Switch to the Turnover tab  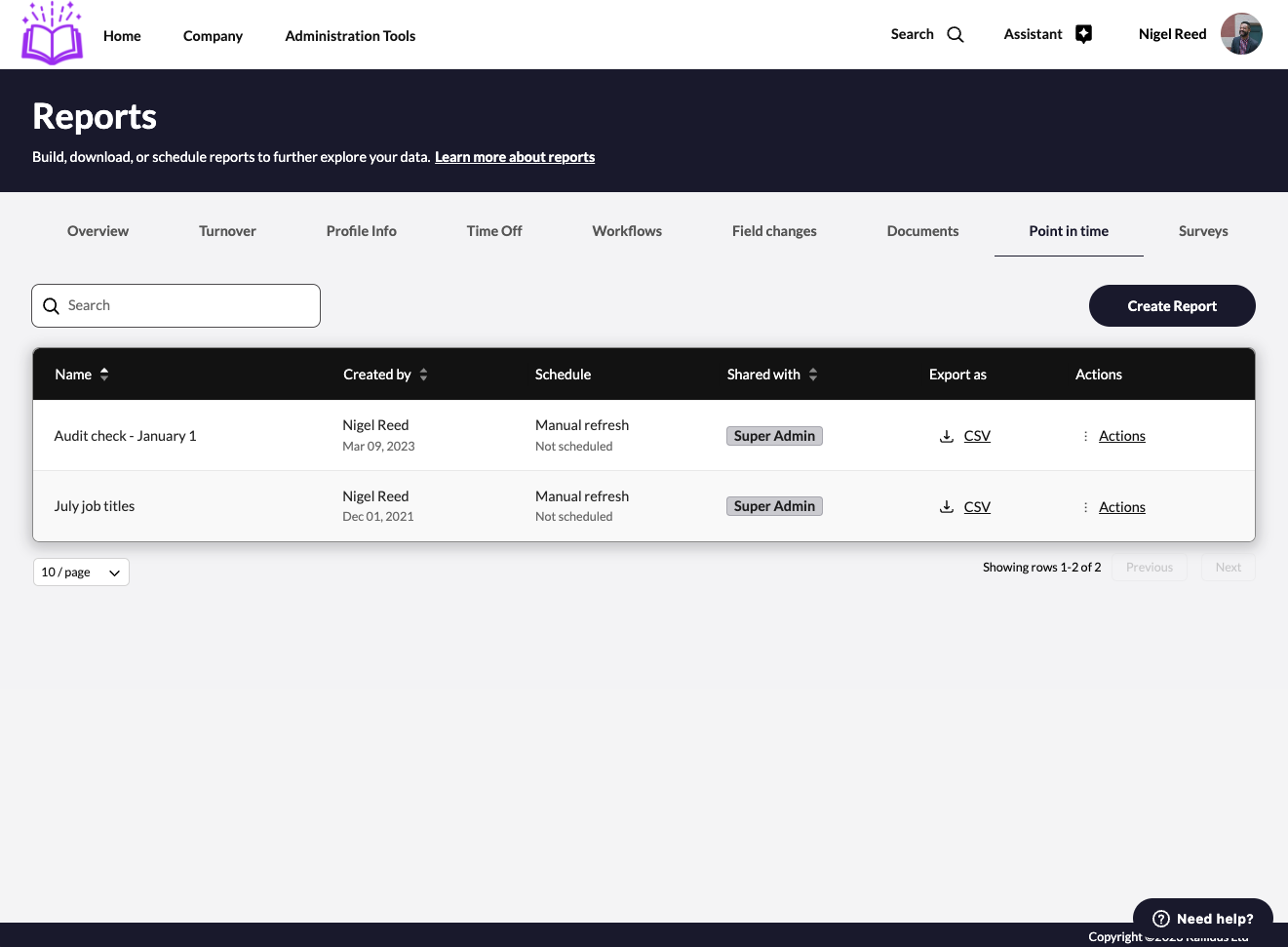point(227,231)
